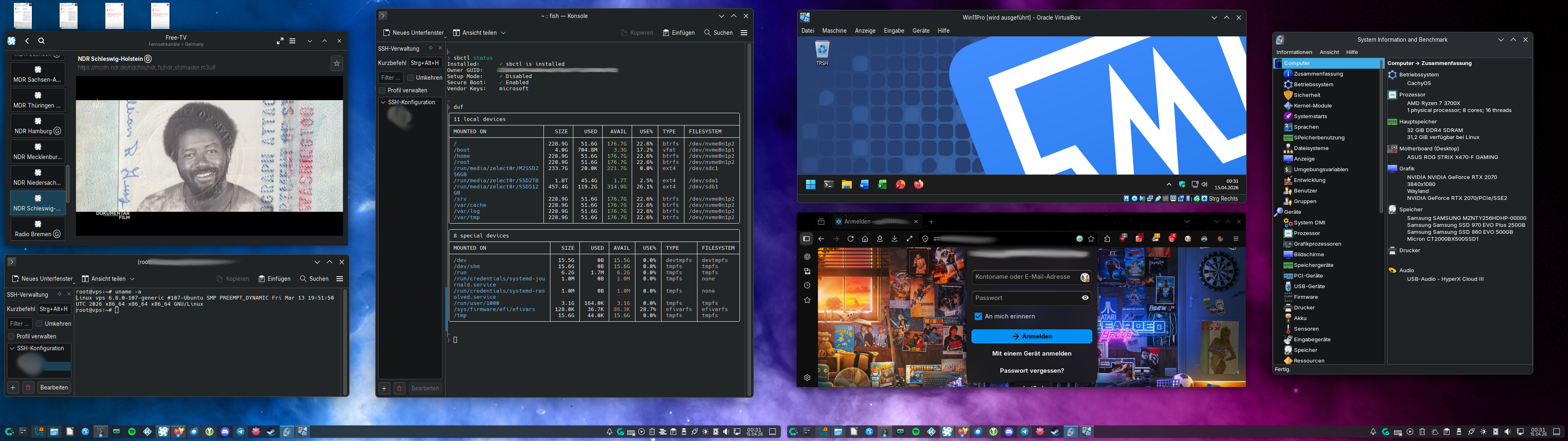Open the browser extensions puzzle icon
The height and width of the screenshot is (441, 1568).
tap(1107, 239)
